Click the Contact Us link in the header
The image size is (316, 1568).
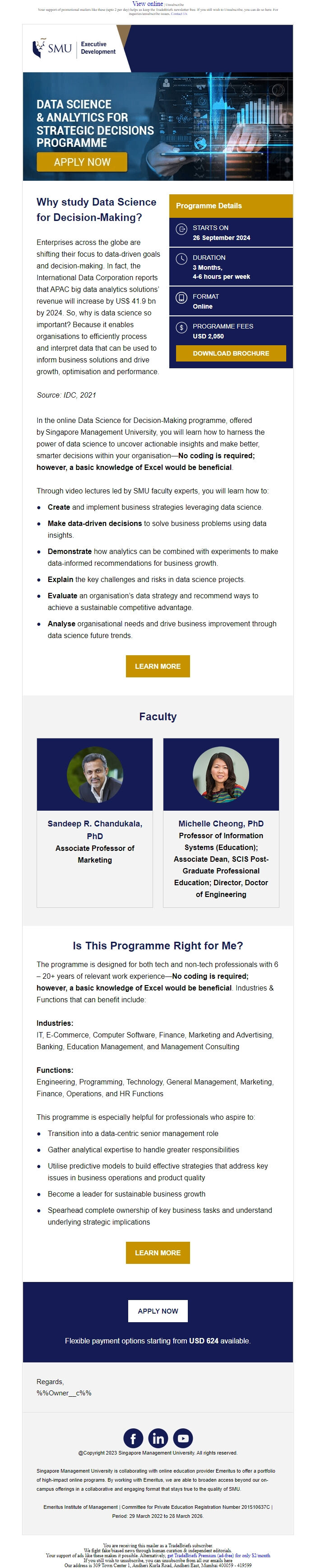coord(179,14)
